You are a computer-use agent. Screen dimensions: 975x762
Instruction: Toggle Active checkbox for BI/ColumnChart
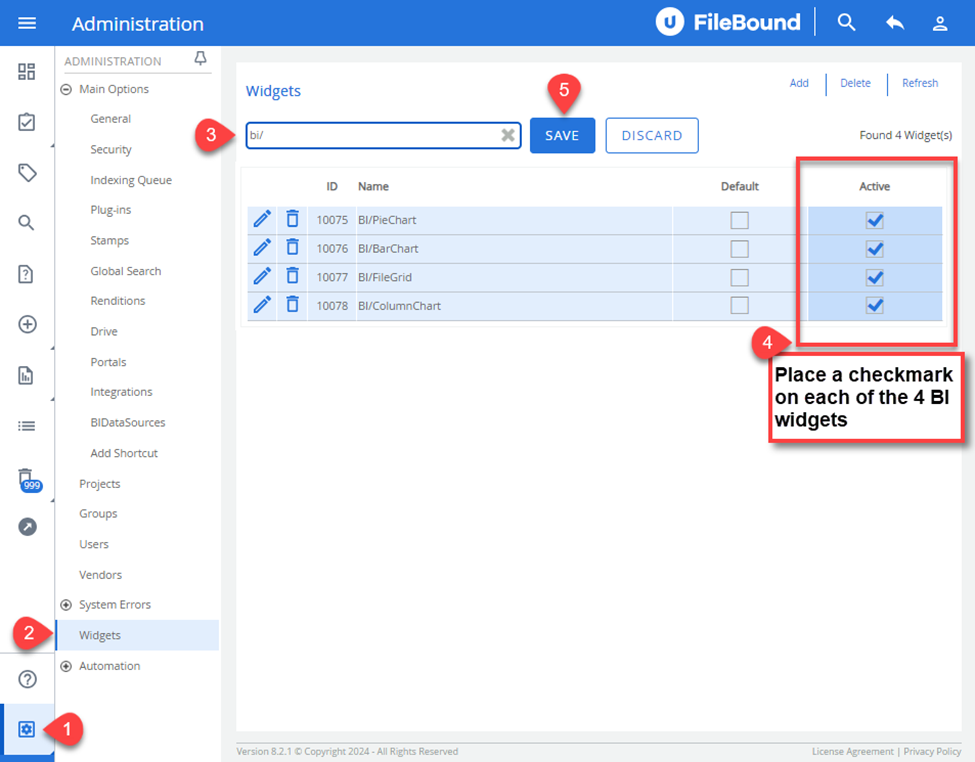click(x=874, y=305)
